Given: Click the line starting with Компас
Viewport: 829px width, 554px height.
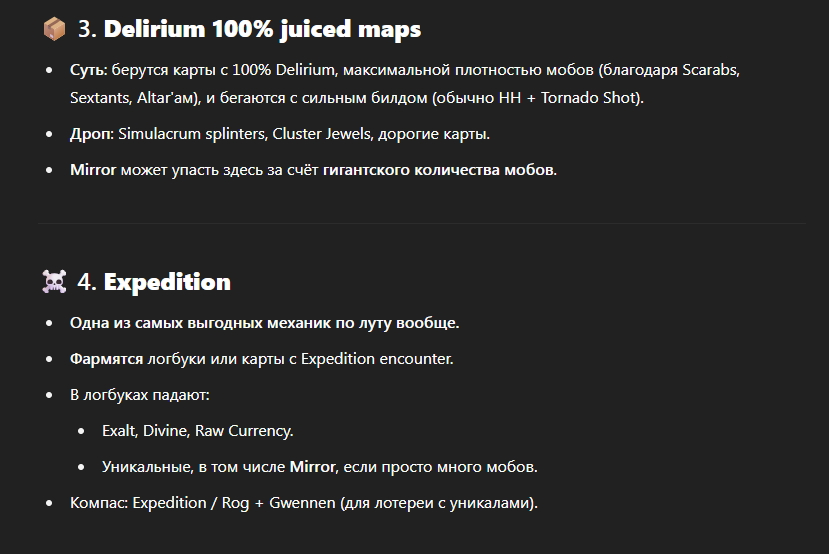Looking at the screenshot, I should [303, 503].
